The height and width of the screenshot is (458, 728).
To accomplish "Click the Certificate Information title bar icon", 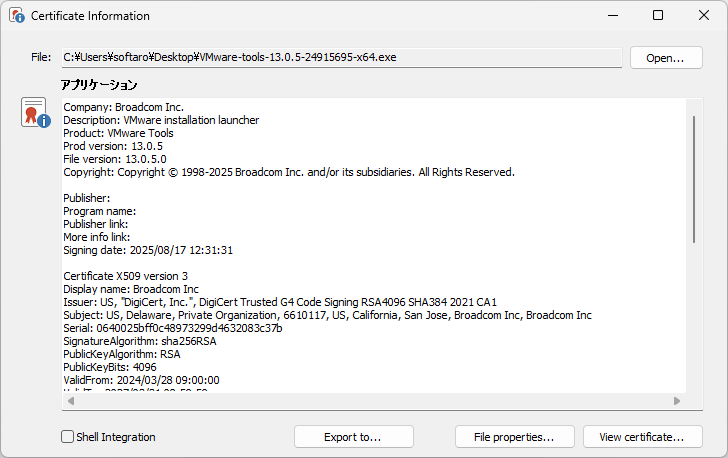I will (x=16, y=16).
